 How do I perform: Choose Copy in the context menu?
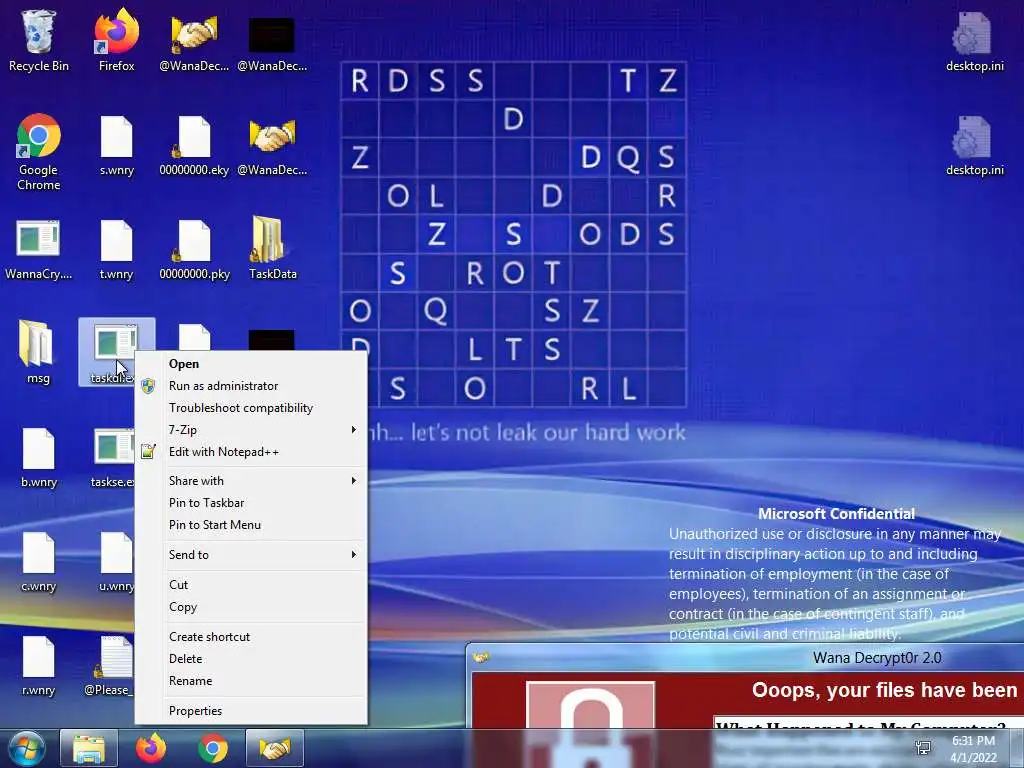(x=251, y=607)
